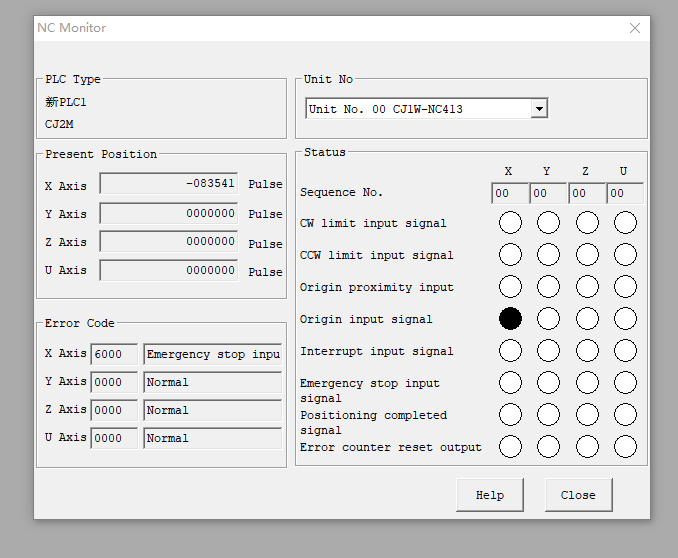Screen dimensions: 678x558
Task: Click the Z axis CW limit indicator
Action: 587,223
